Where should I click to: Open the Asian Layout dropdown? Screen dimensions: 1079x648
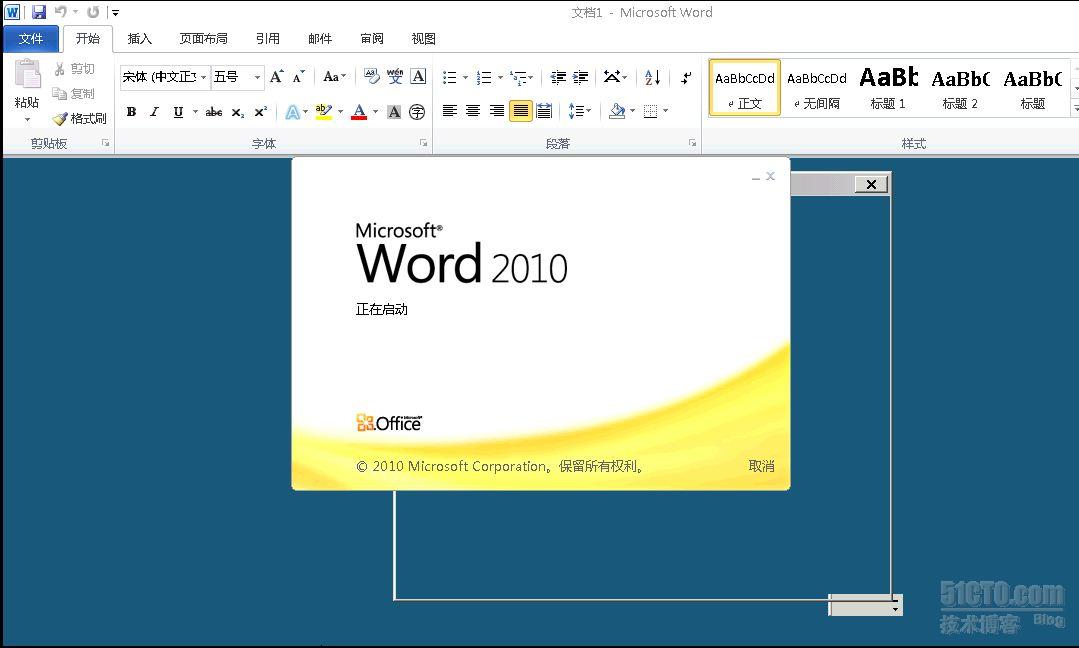615,77
